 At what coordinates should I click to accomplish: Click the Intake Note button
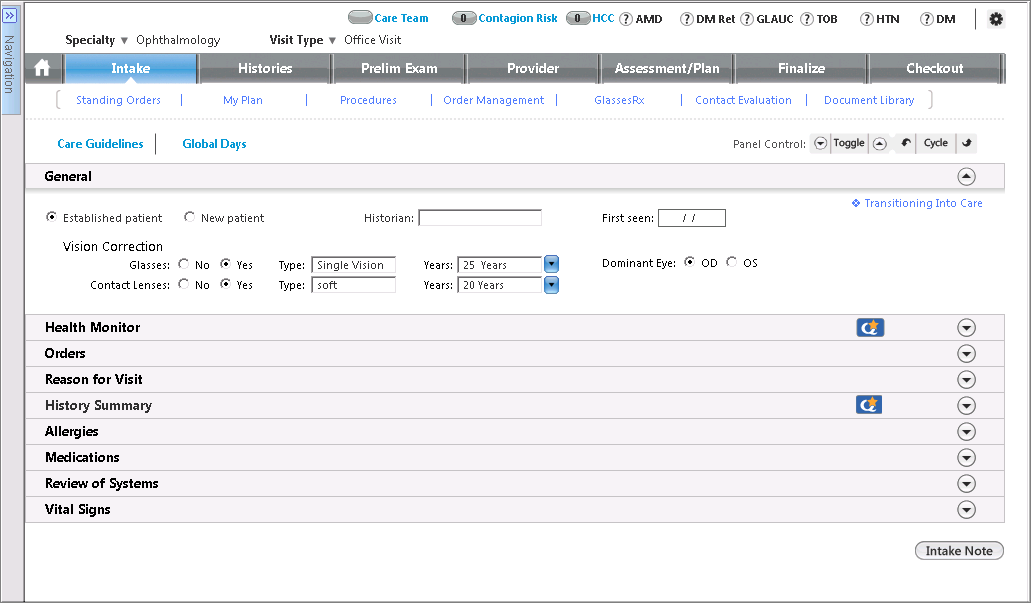click(959, 551)
